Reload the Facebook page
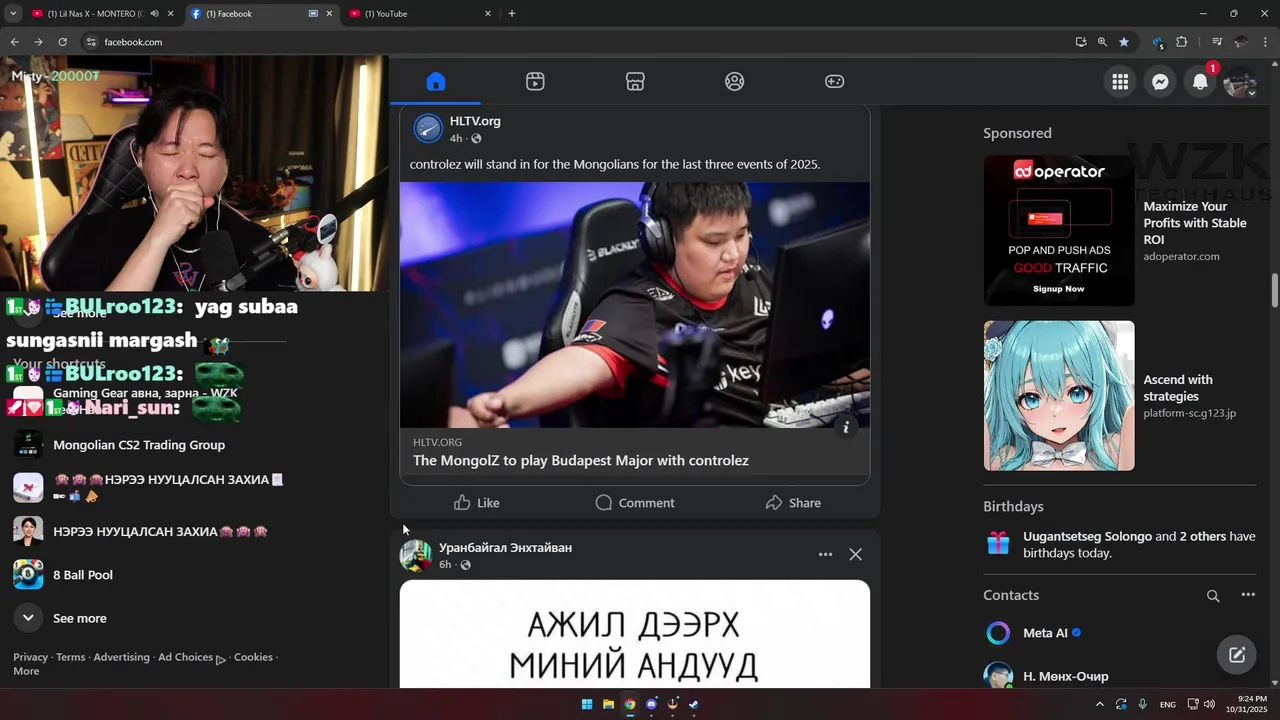The image size is (1280, 720). pos(62,42)
